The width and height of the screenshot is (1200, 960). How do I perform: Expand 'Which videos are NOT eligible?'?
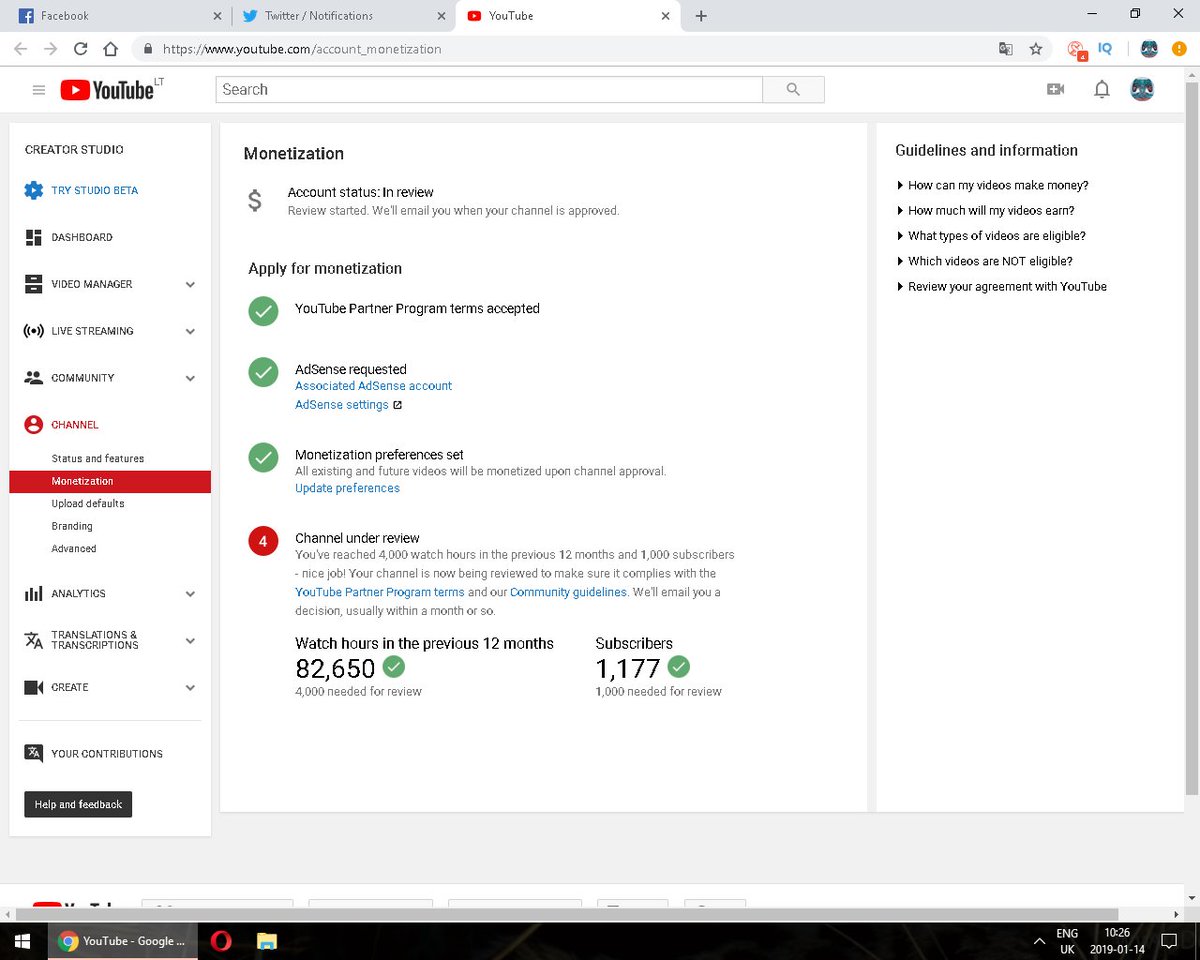click(984, 261)
